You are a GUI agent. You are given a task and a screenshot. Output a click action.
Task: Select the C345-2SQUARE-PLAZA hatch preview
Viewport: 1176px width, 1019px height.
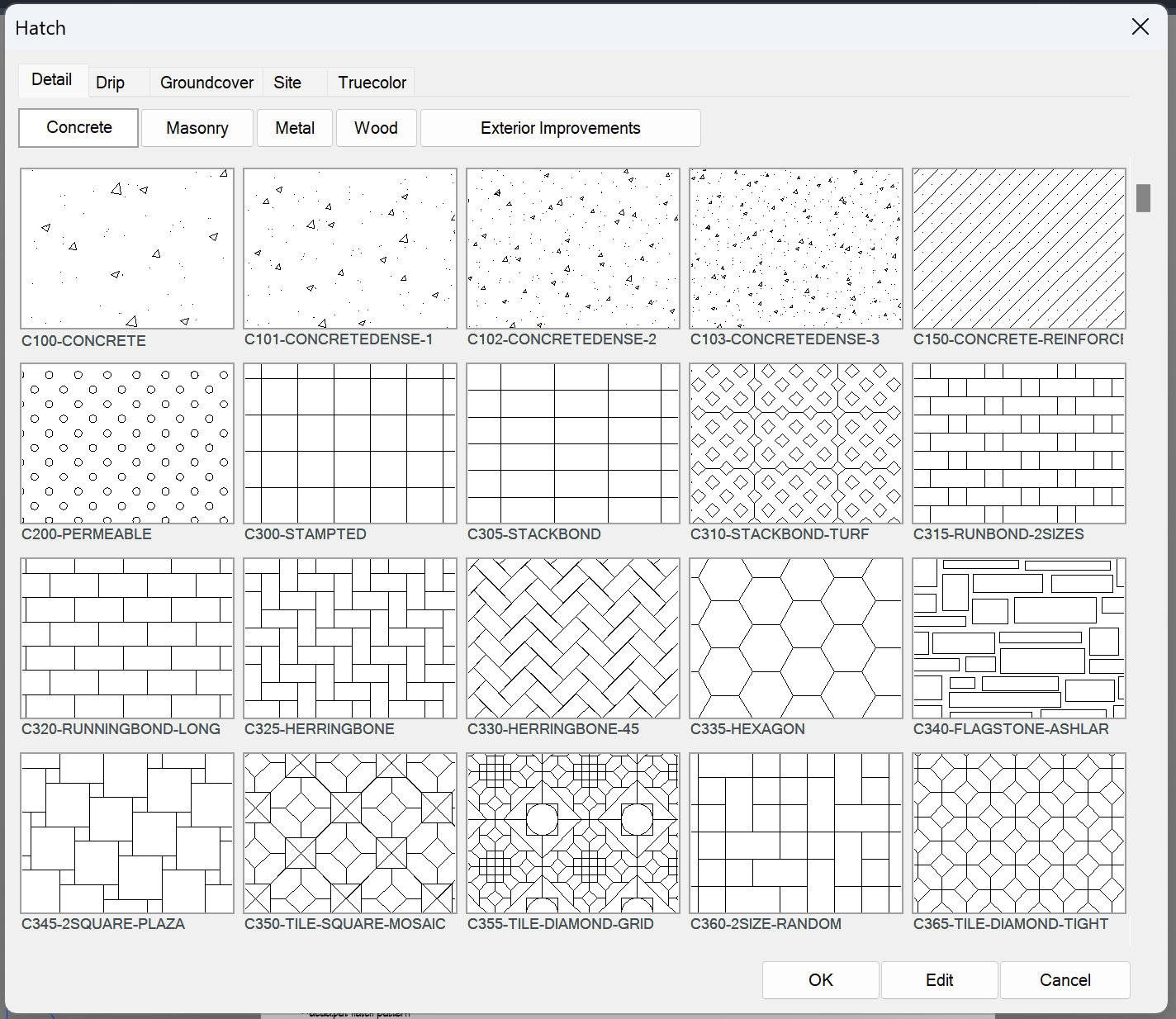tap(127, 833)
